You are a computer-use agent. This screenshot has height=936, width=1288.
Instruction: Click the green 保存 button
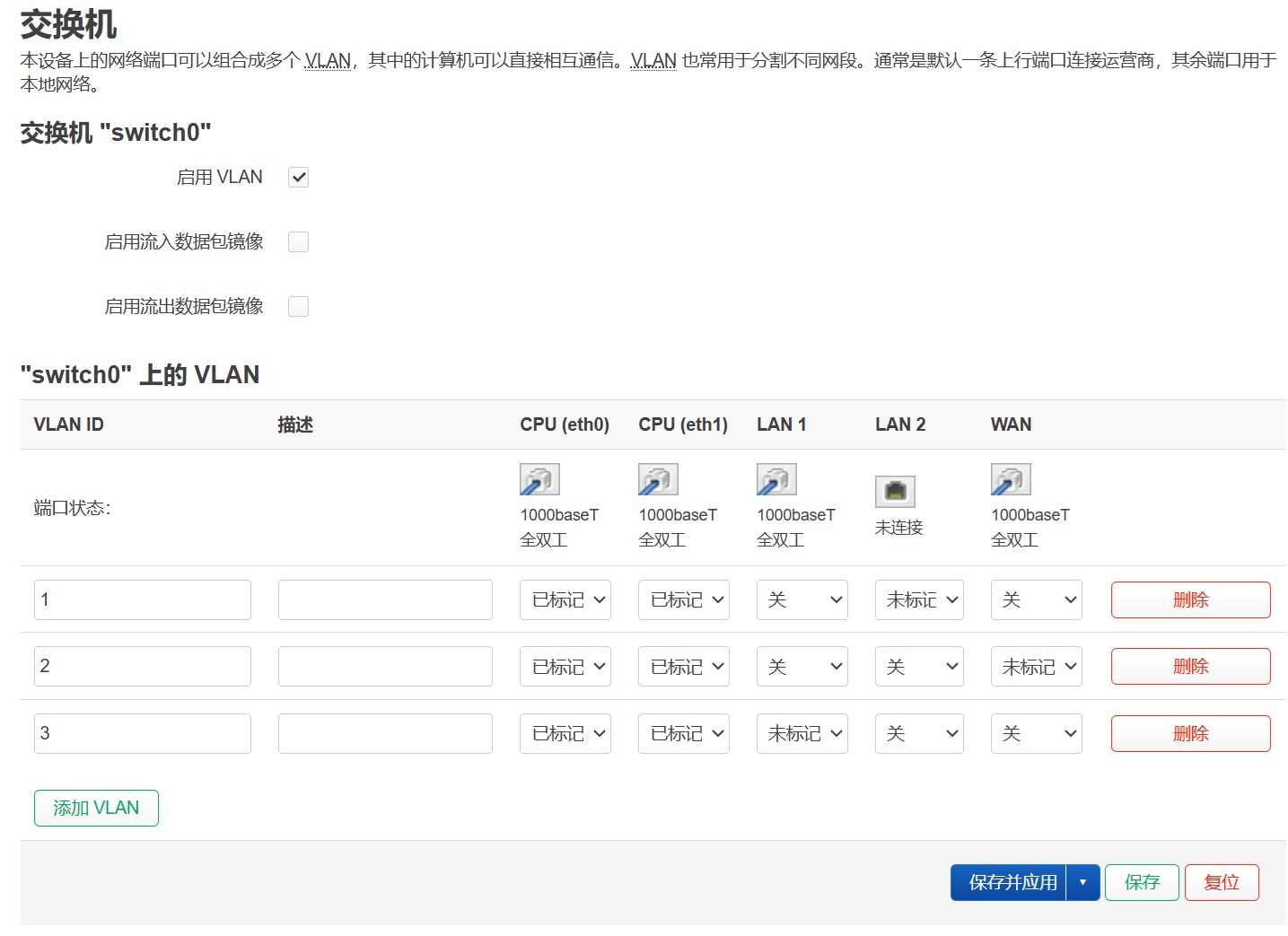coord(1142,883)
